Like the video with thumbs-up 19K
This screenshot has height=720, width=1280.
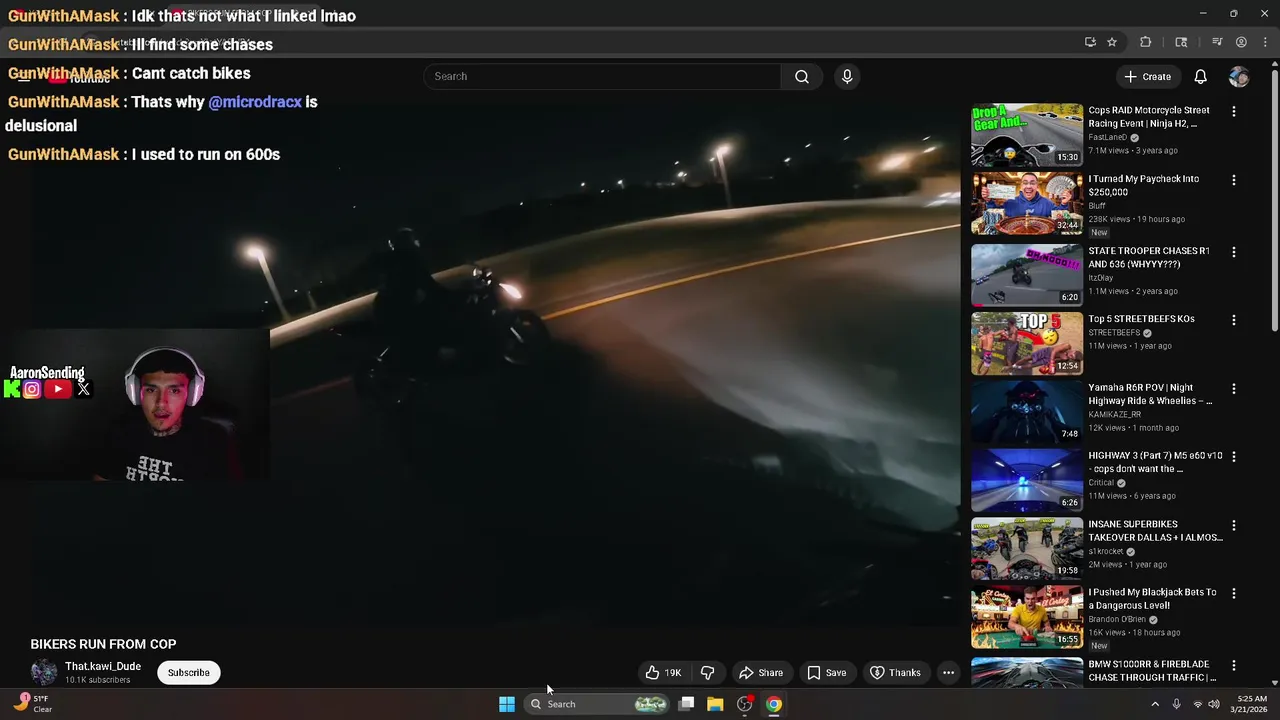(x=664, y=673)
